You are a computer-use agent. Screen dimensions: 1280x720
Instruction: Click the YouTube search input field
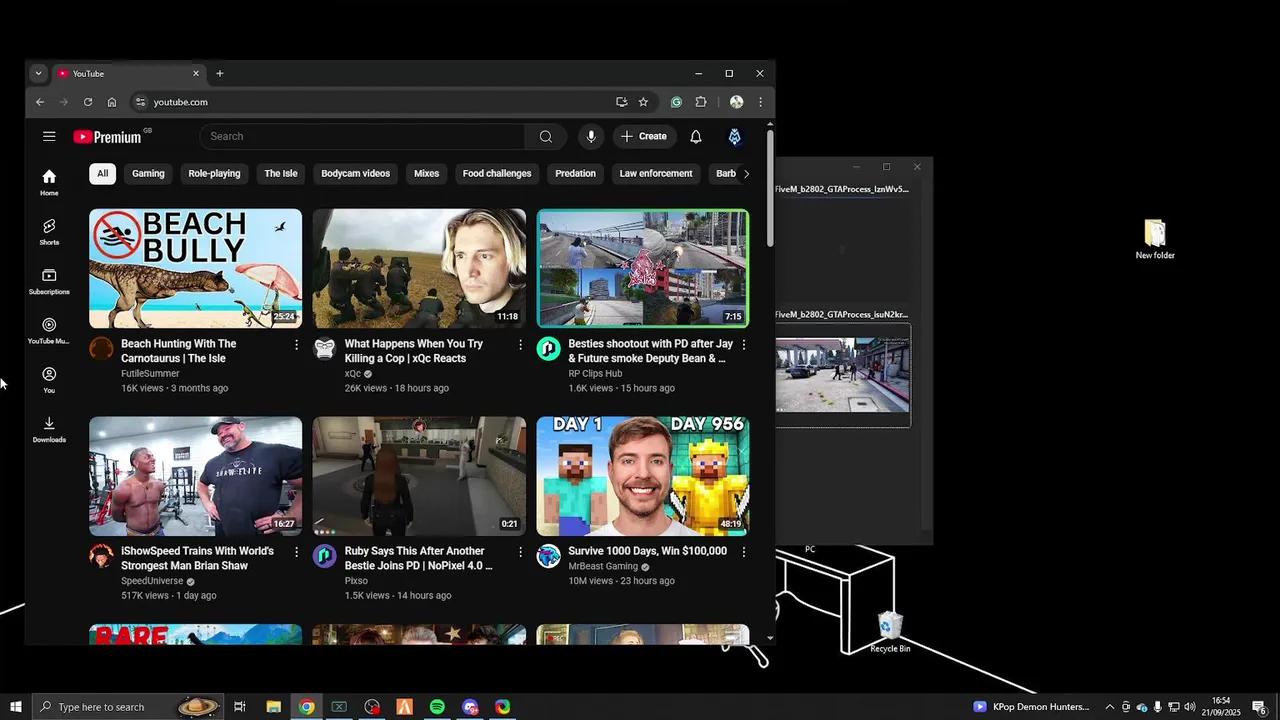pos(363,136)
